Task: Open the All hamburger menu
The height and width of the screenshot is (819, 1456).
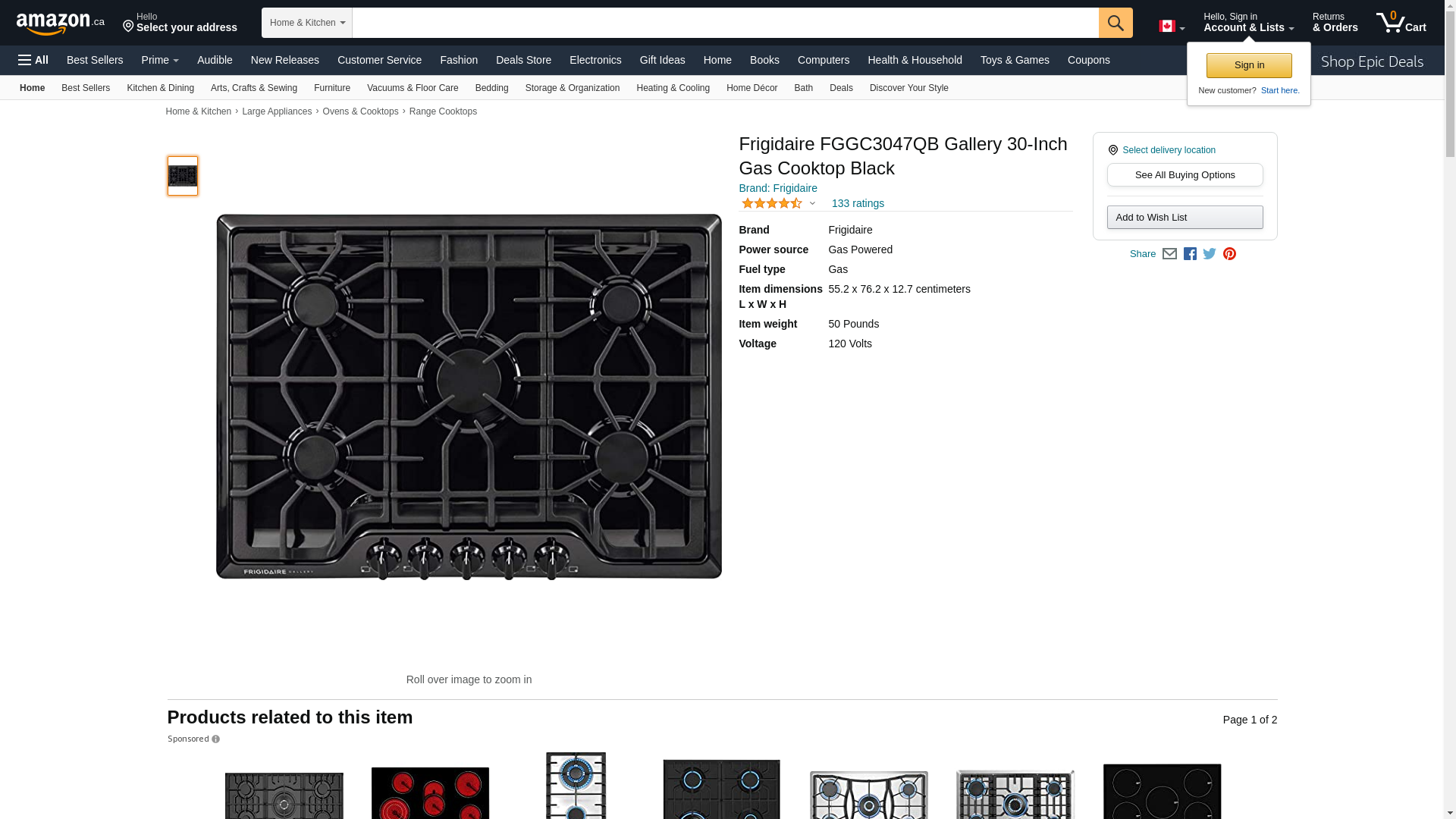Action: (33, 60)
